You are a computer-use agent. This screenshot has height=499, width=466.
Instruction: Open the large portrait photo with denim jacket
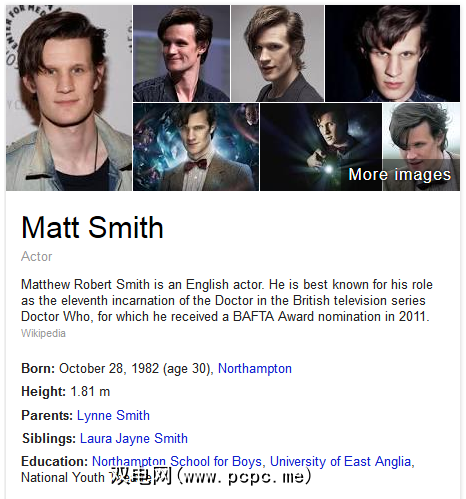click(x=69, y=98)
